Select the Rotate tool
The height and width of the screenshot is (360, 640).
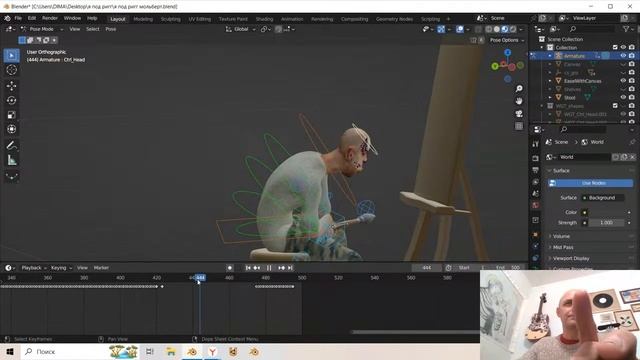11,100
